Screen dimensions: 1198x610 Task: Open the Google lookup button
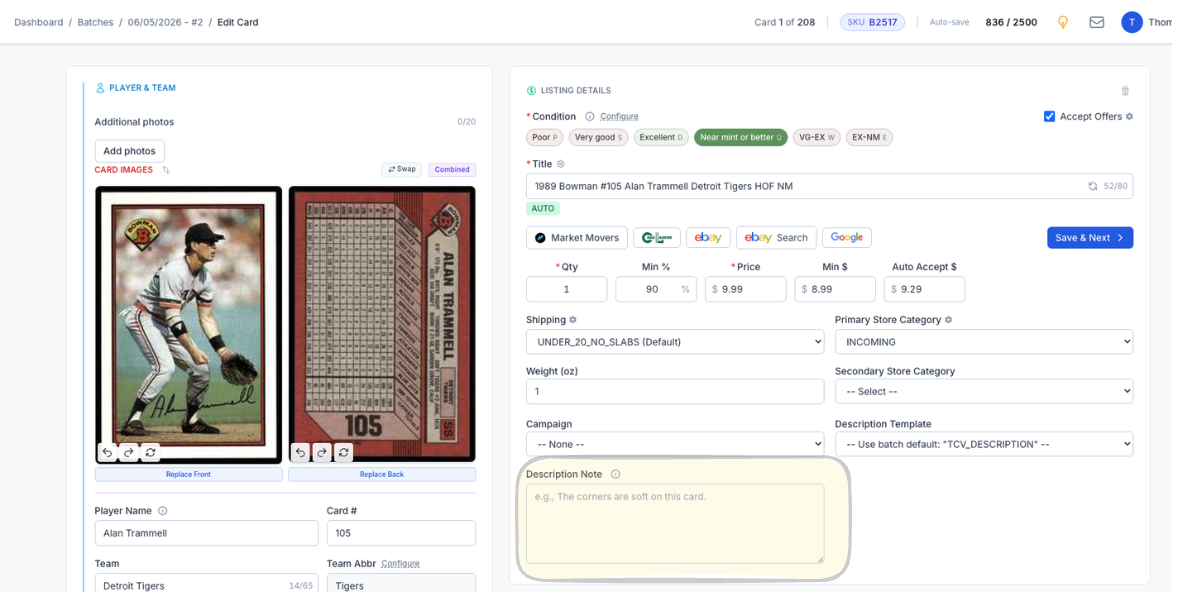pos(847,238)
